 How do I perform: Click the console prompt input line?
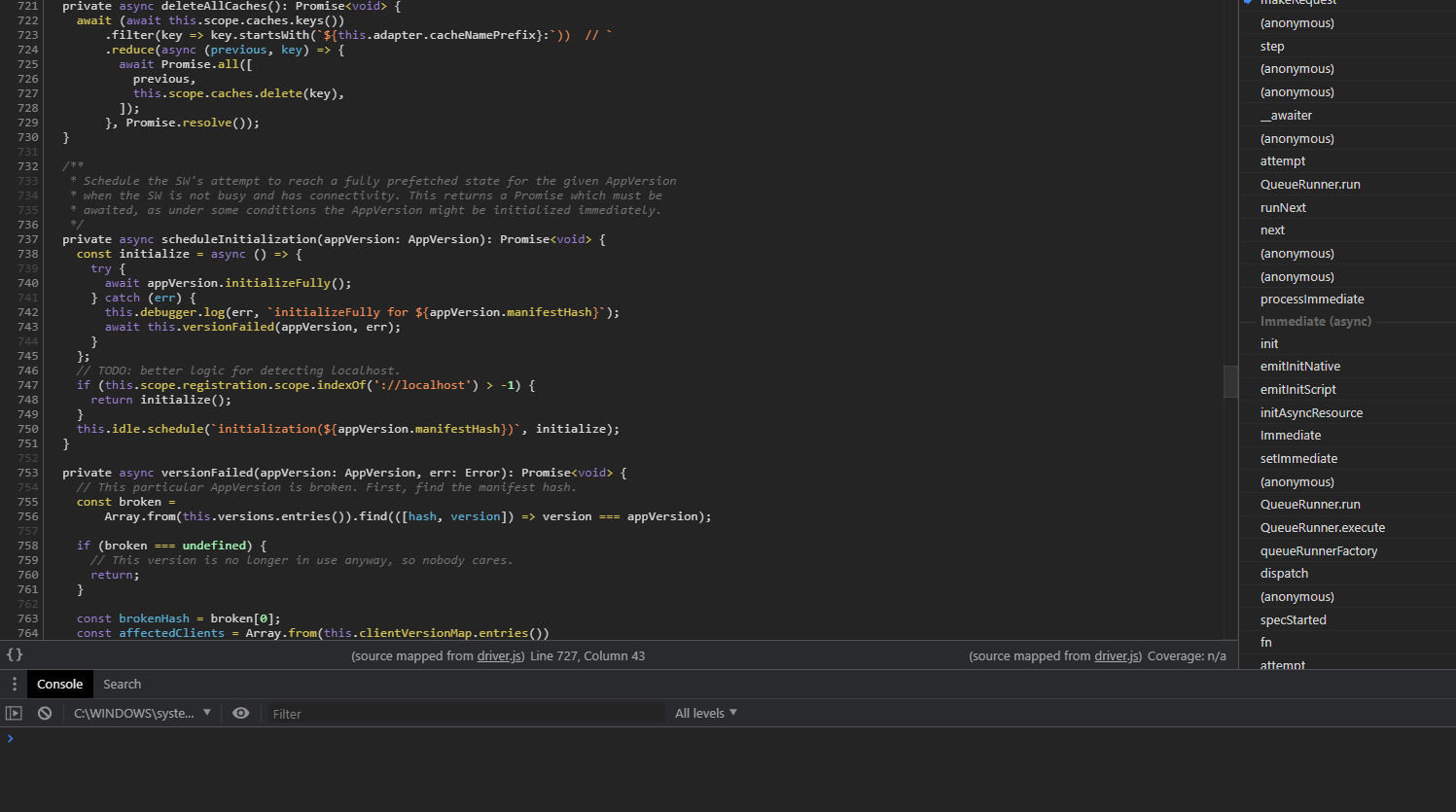point(729,738)
